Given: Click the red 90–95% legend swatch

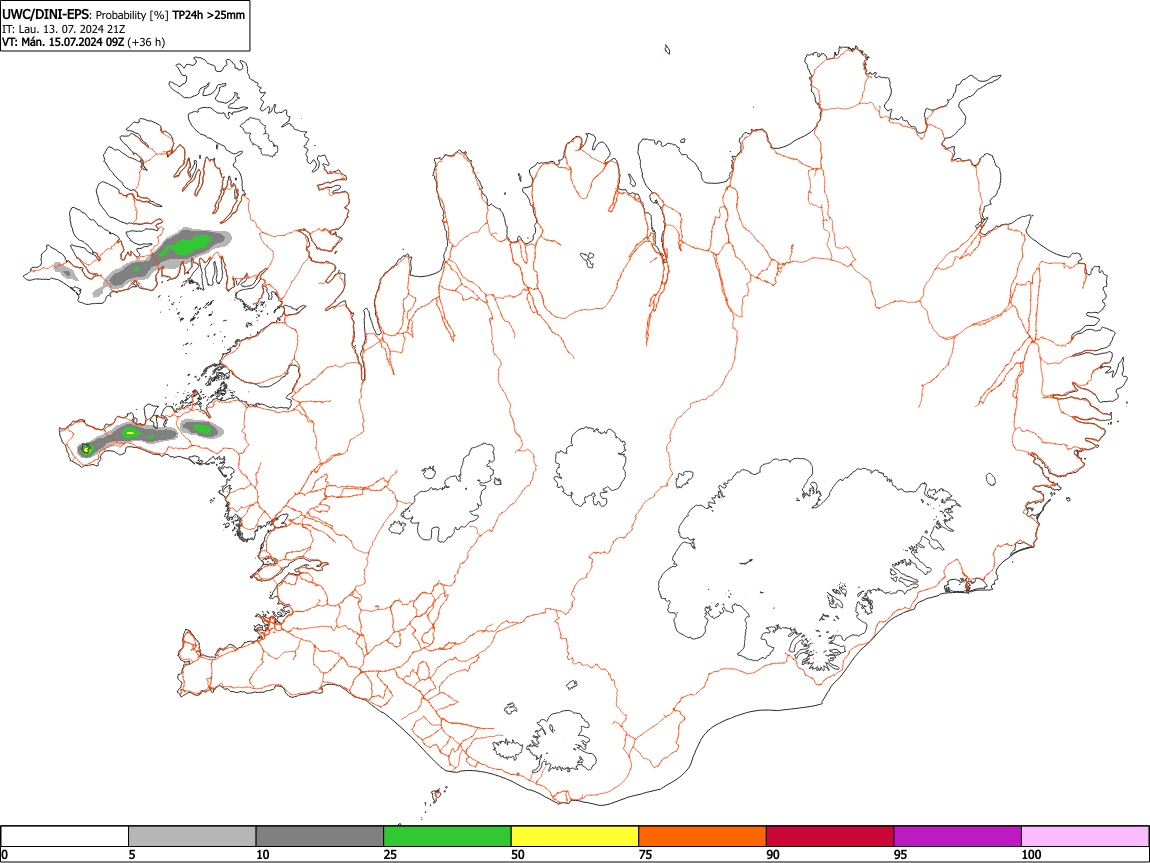Looking at the screenshot, I should tap(830, 837).
